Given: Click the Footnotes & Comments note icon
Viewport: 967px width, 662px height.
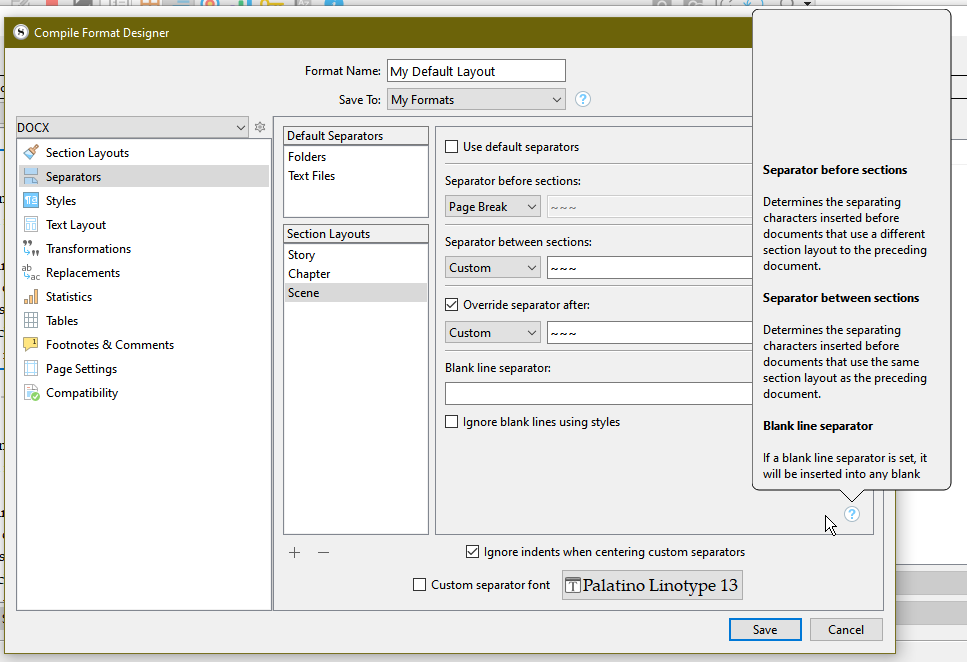Looking at the screenshot, I should click(31, 344).
